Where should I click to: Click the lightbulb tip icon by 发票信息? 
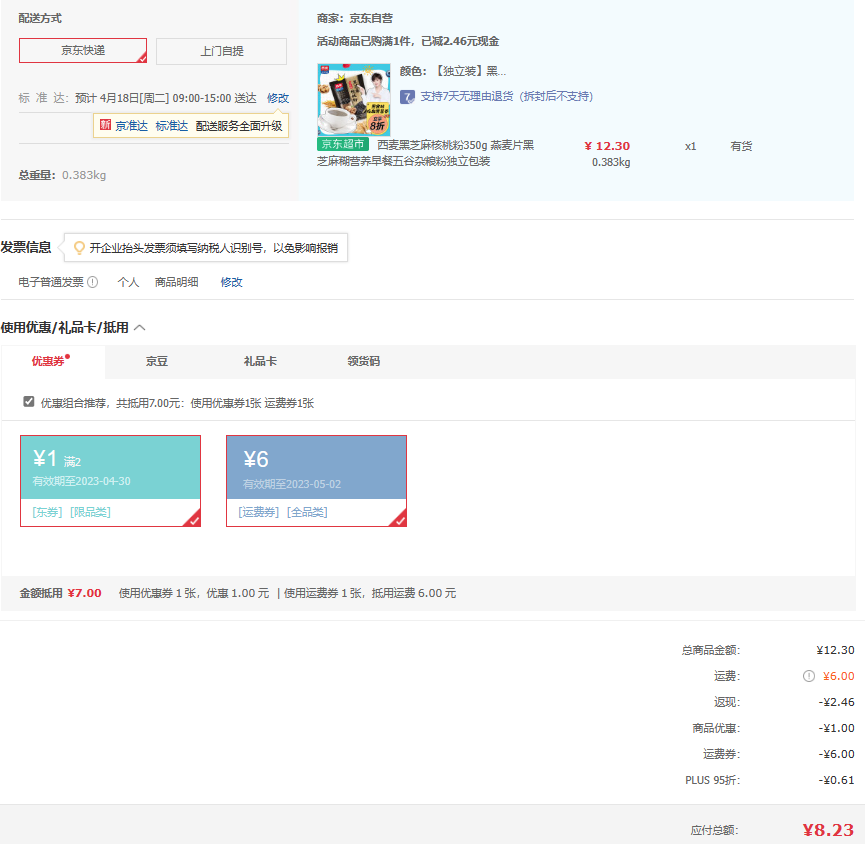coord(79,248)
